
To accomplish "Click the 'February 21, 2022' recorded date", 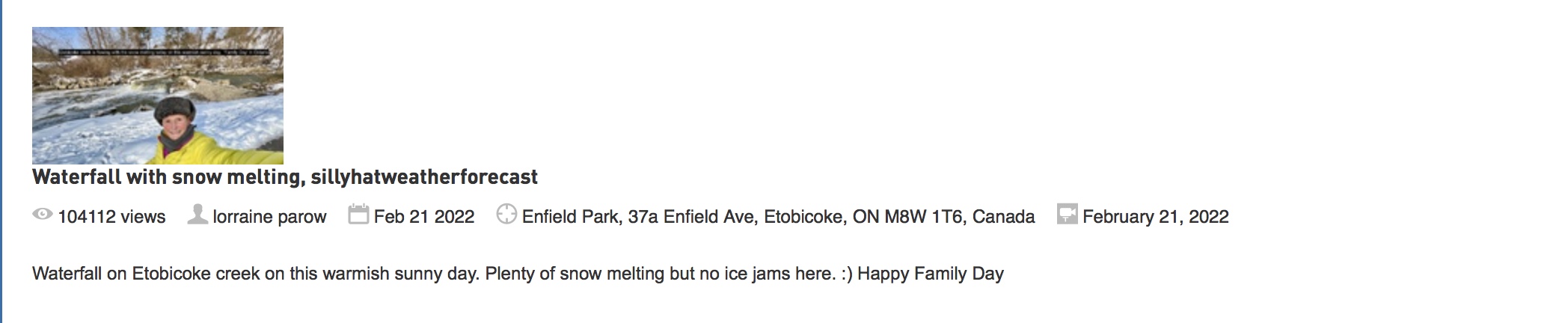I will 1156,217.
